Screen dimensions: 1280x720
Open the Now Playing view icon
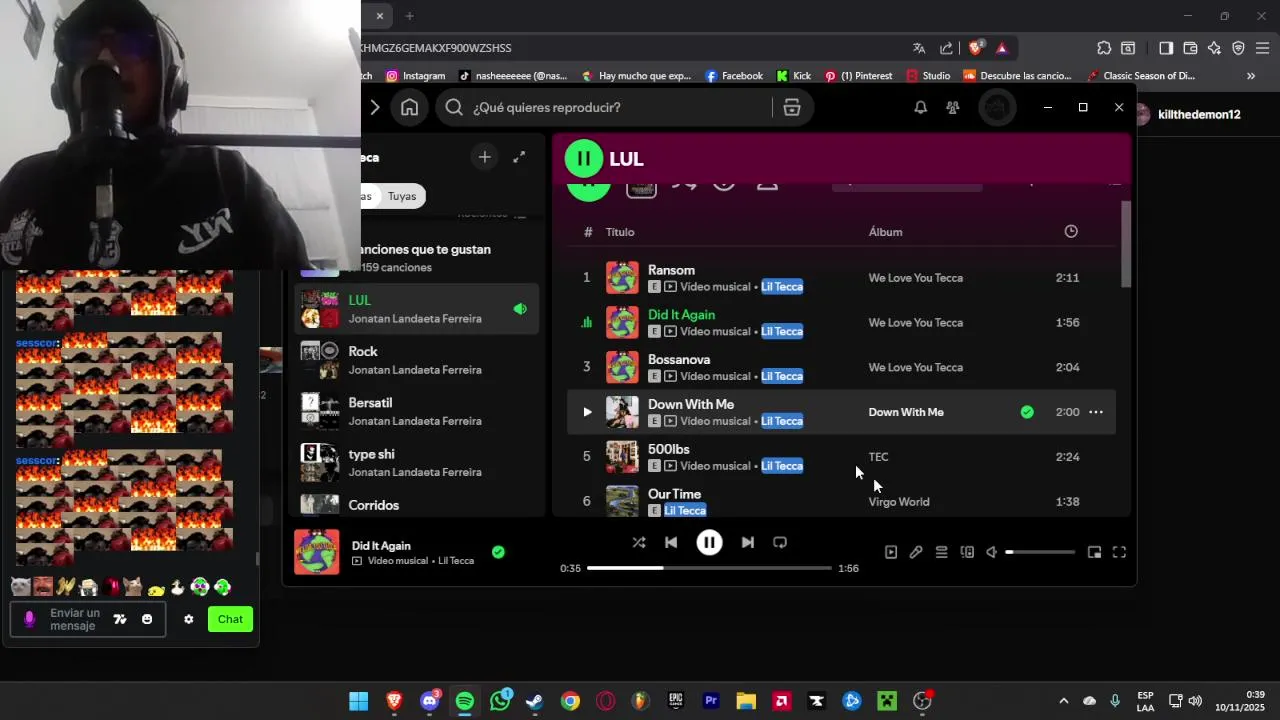(x=891, y=552)
